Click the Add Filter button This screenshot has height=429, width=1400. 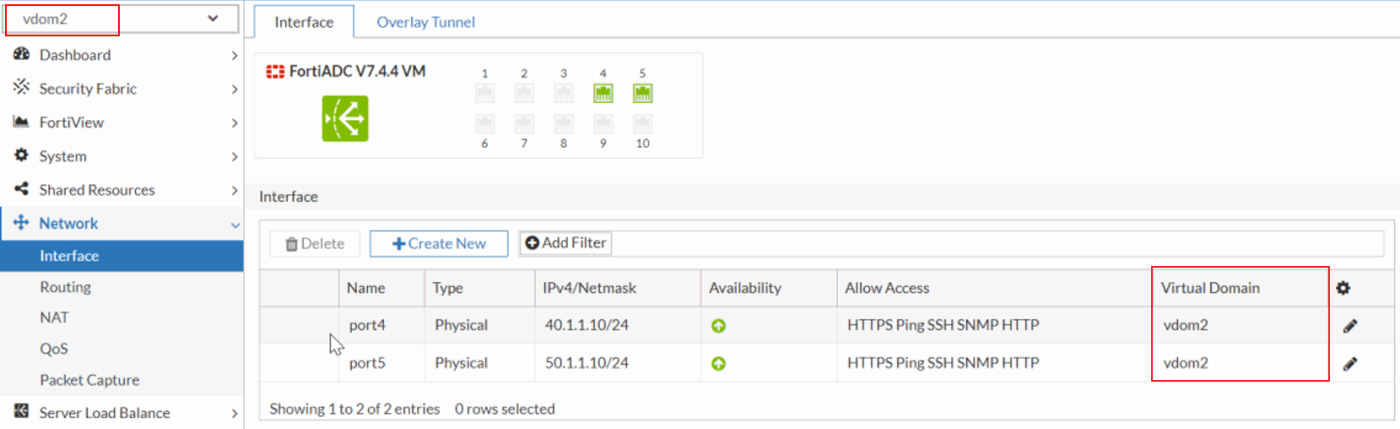tap(566, 243)
